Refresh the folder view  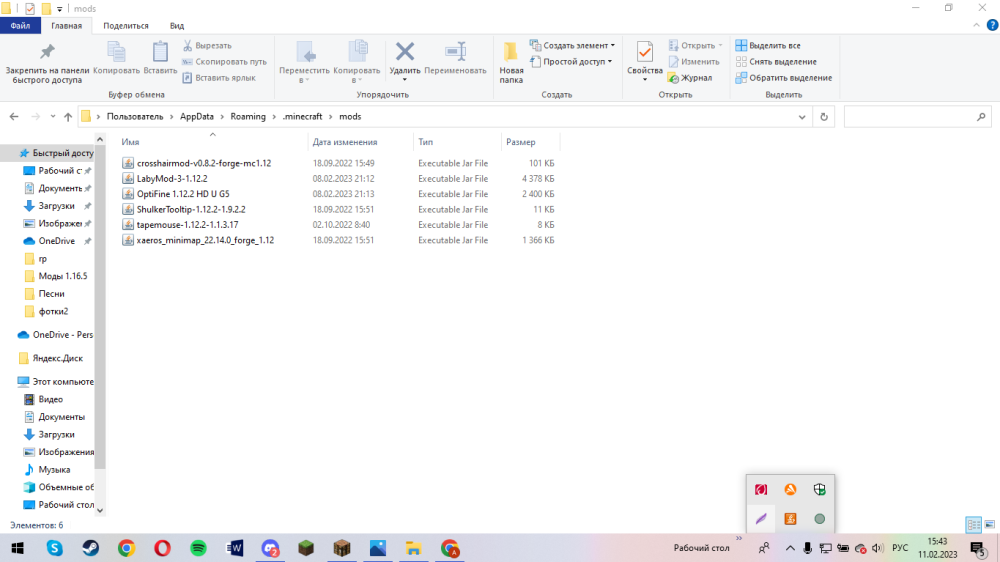824,117
